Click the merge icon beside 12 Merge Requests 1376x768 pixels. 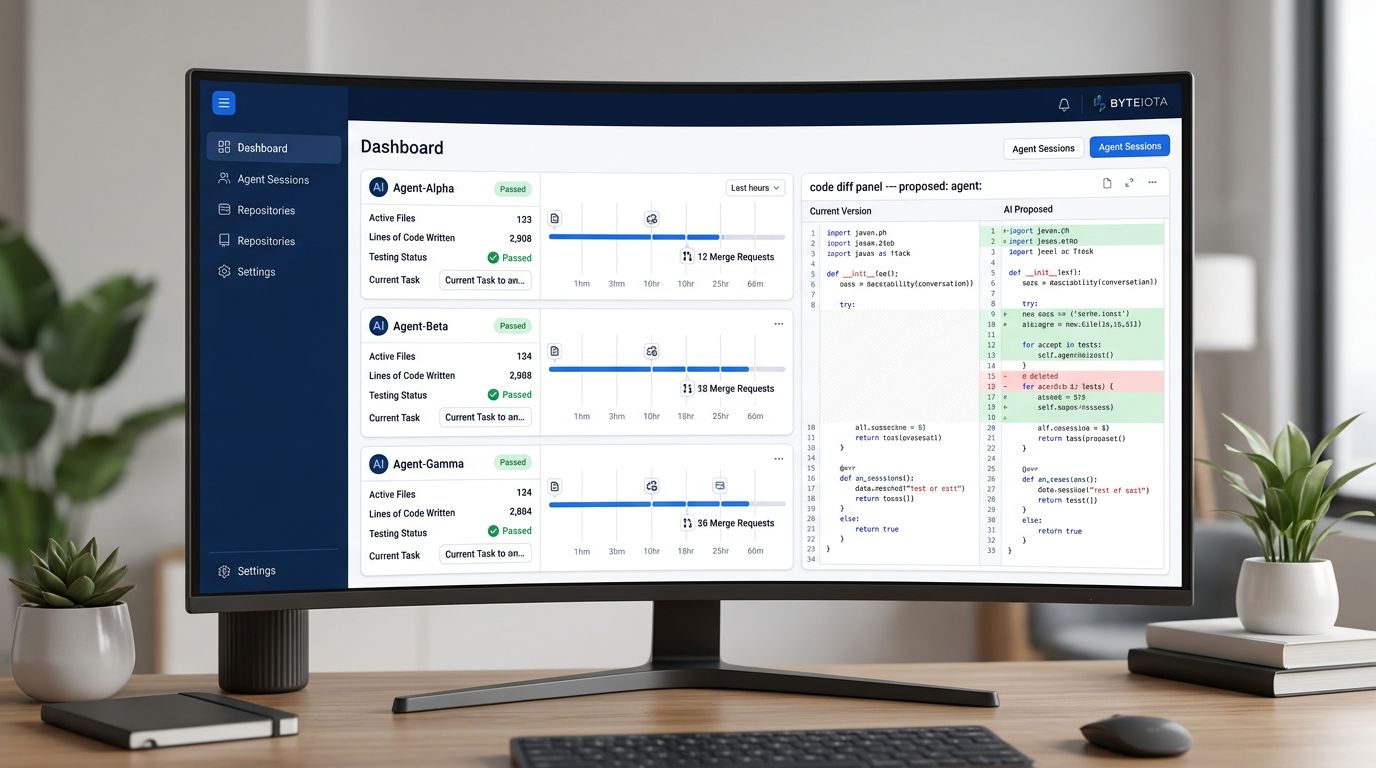(687, 257)
